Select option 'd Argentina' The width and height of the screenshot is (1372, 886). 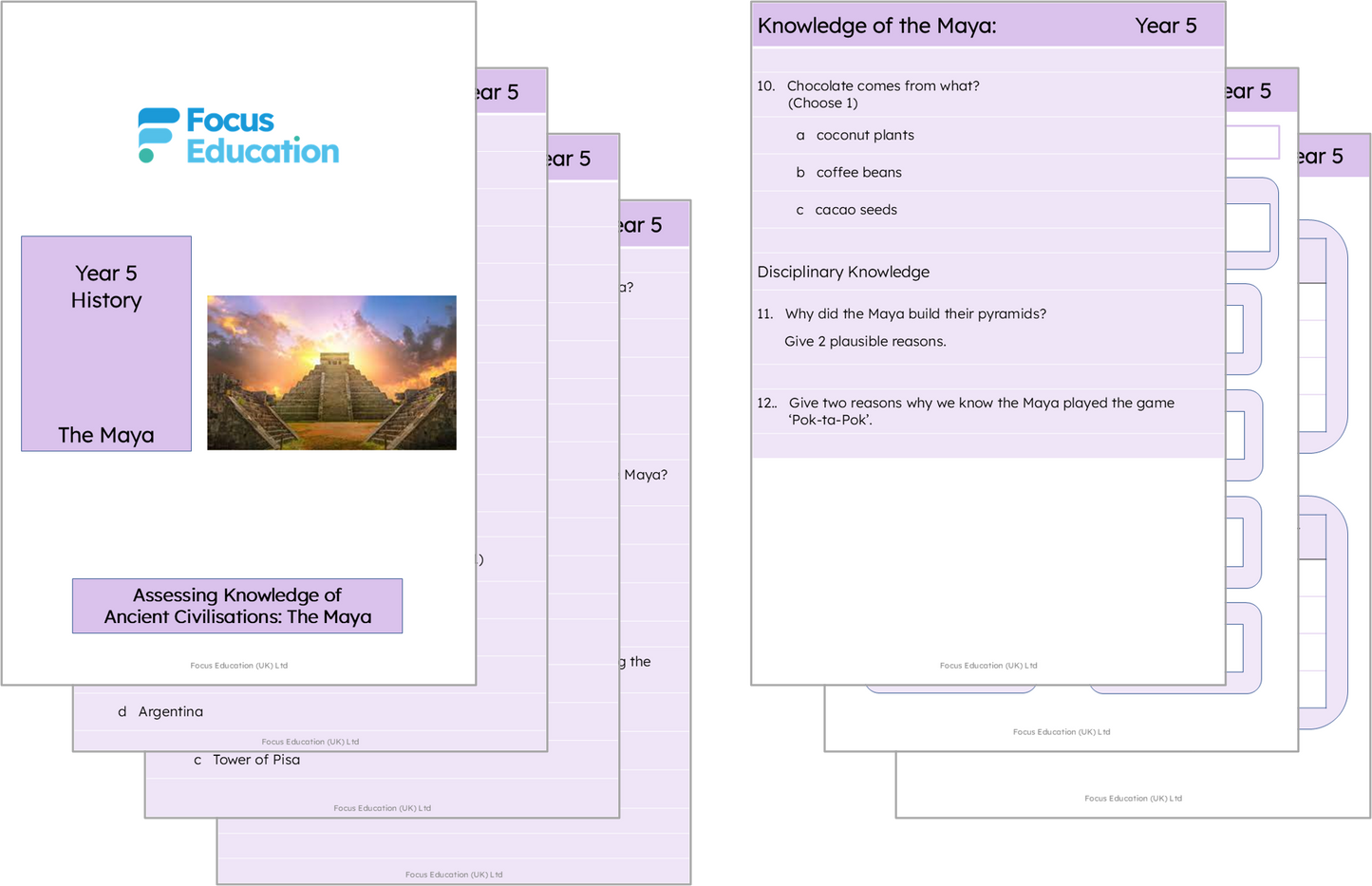(x=170, y=712)
